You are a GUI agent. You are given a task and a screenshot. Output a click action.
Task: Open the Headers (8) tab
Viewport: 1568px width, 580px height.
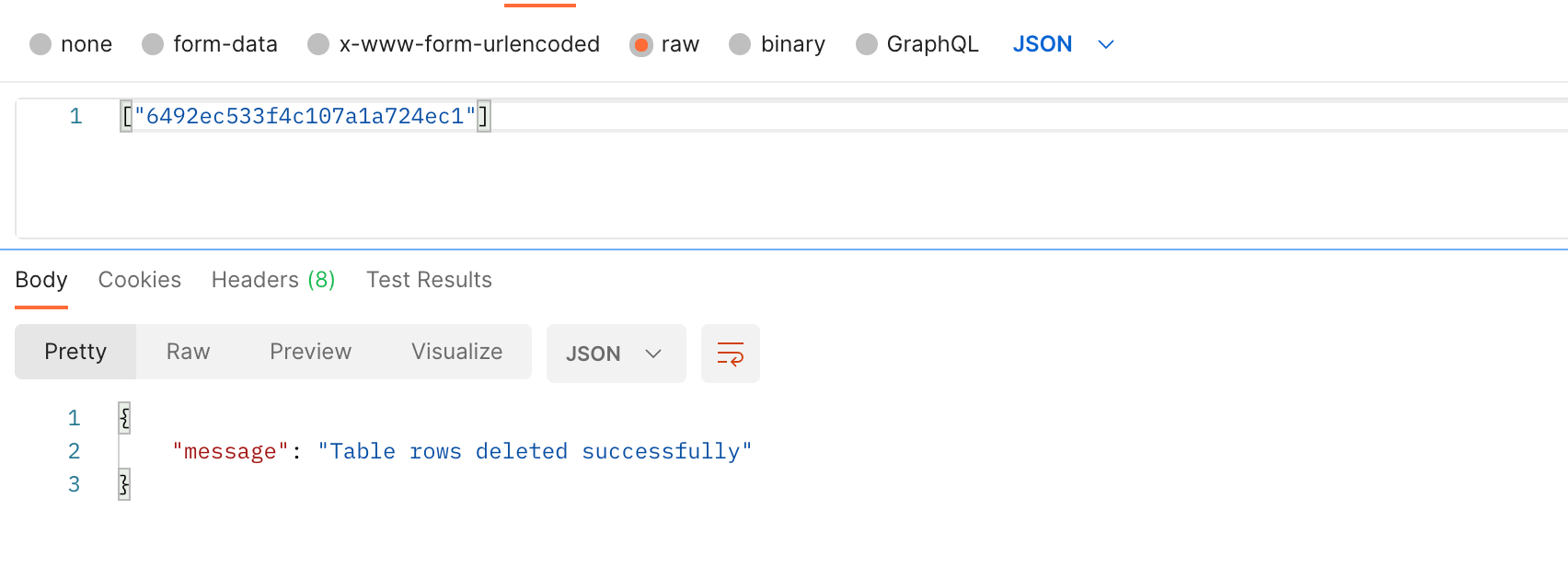tap(272, 279)
